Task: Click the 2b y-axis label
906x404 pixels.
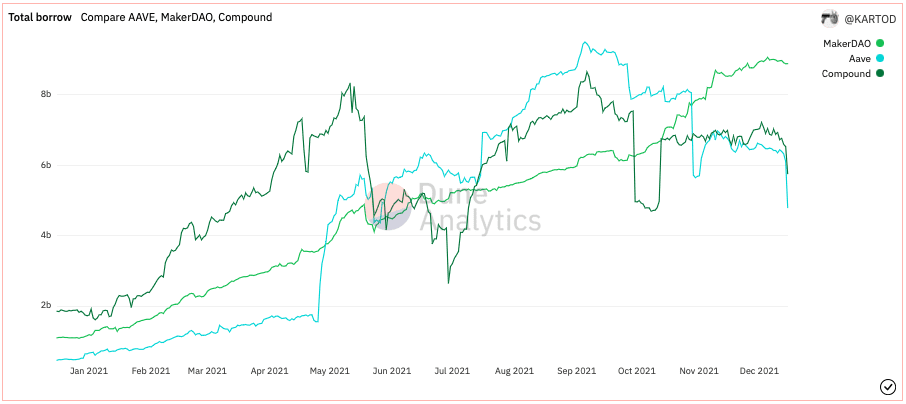Action: 45,306
